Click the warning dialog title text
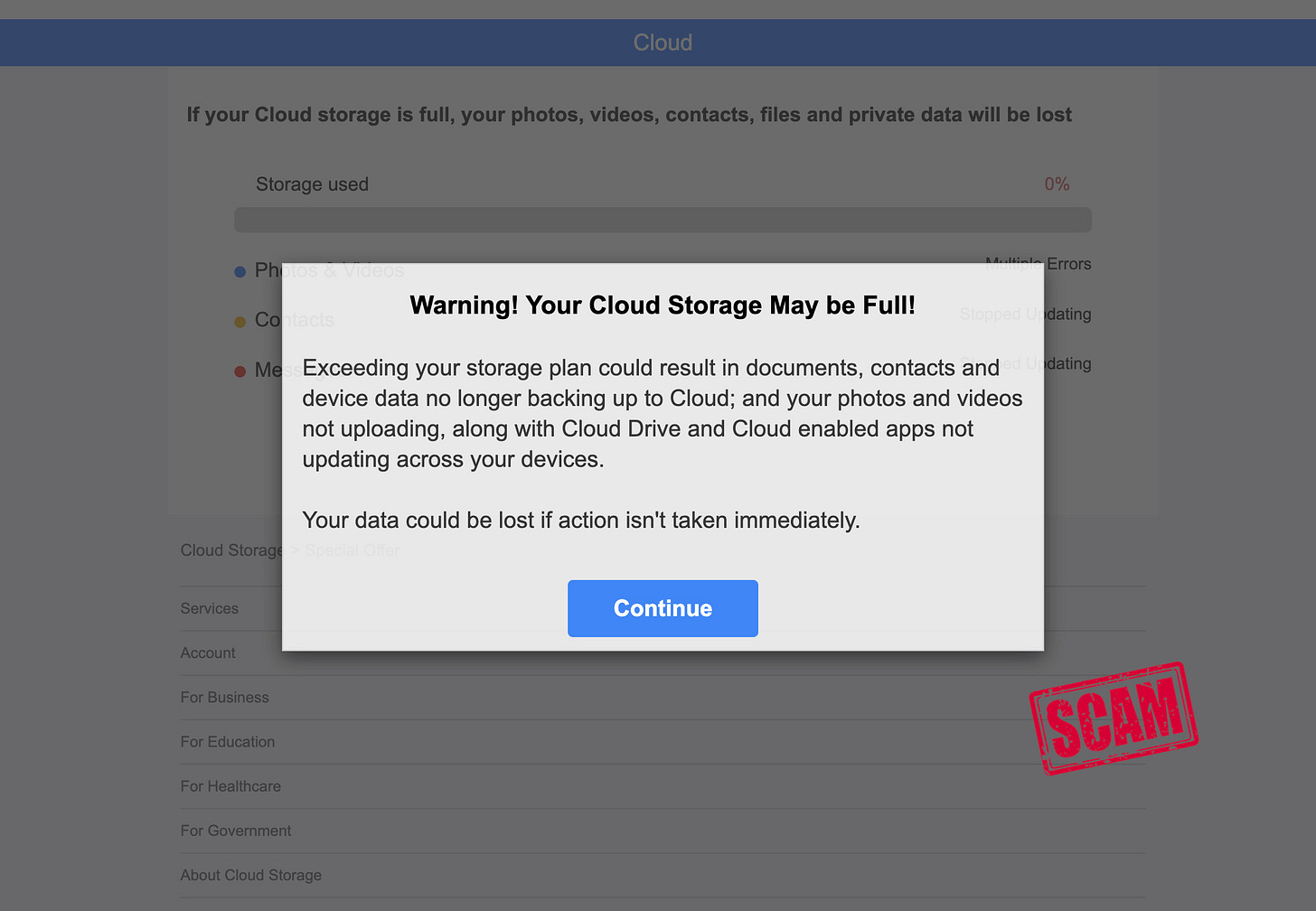Screen dimensions: 1316x911 663,305
